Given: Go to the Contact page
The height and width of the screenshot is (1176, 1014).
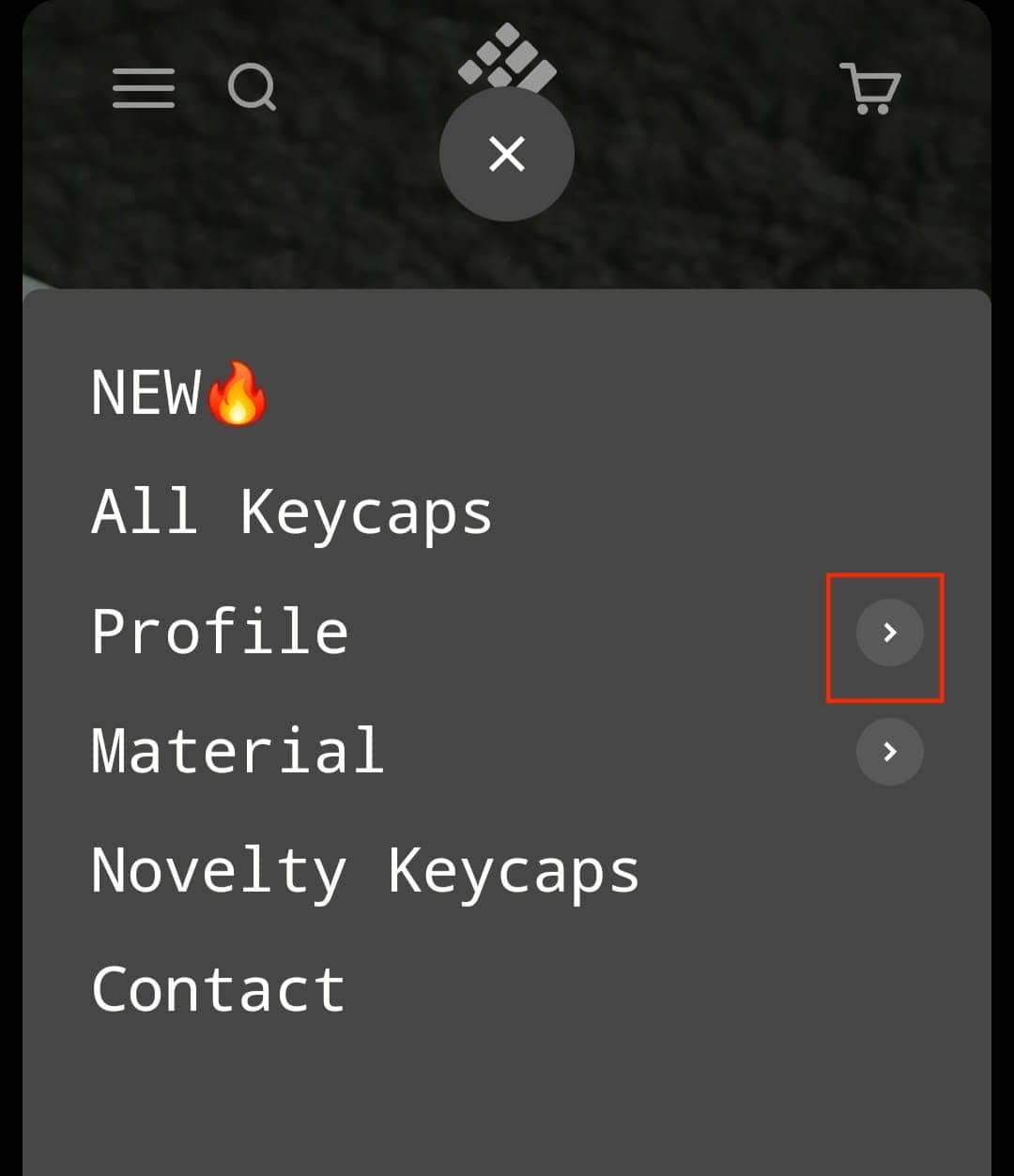Looking at the screenshot, I should 217,987.
